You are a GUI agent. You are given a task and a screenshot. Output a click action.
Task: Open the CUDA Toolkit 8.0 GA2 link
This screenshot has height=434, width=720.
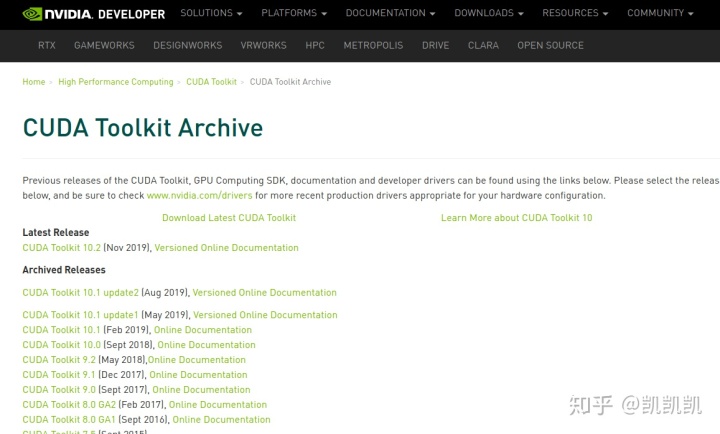click(69, 405)
